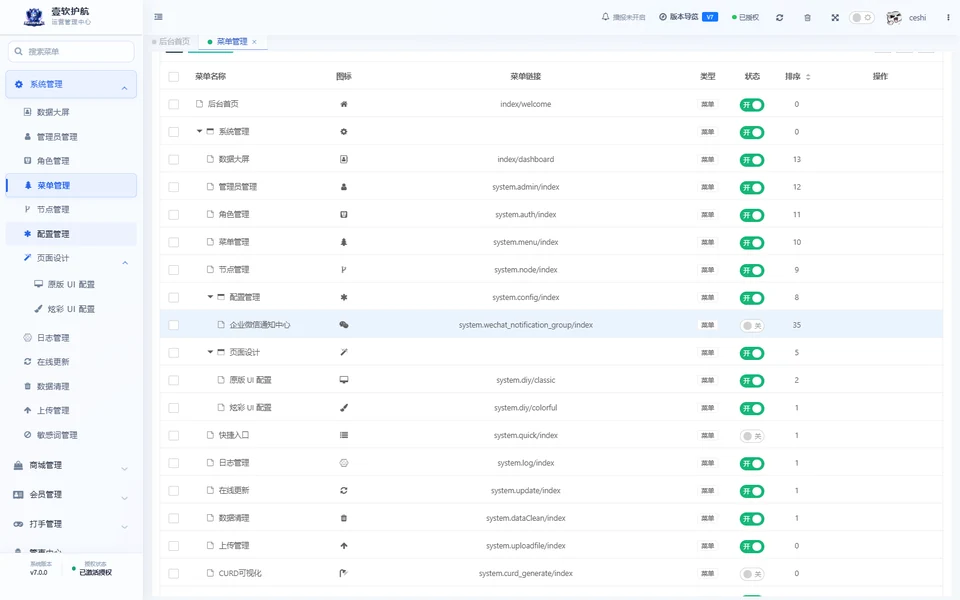960x600 pixels.
Task: Click the user avatar image beside ceshi
Action: [x=894, y=18]
